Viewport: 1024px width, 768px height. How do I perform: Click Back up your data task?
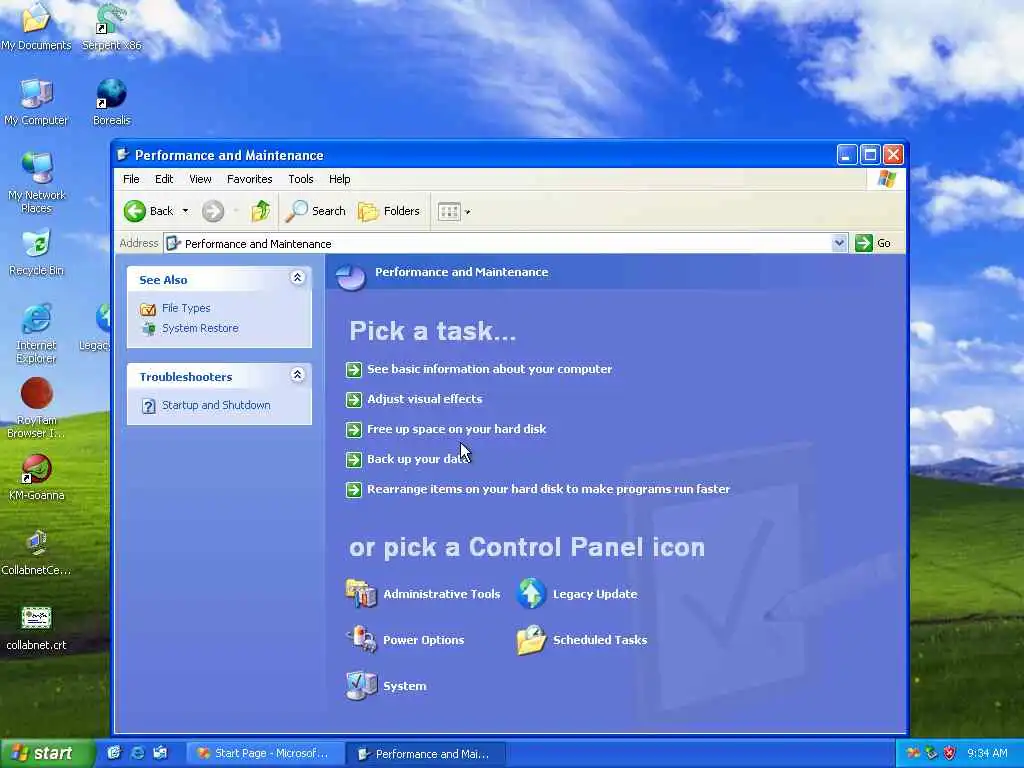tap(417, 459)
